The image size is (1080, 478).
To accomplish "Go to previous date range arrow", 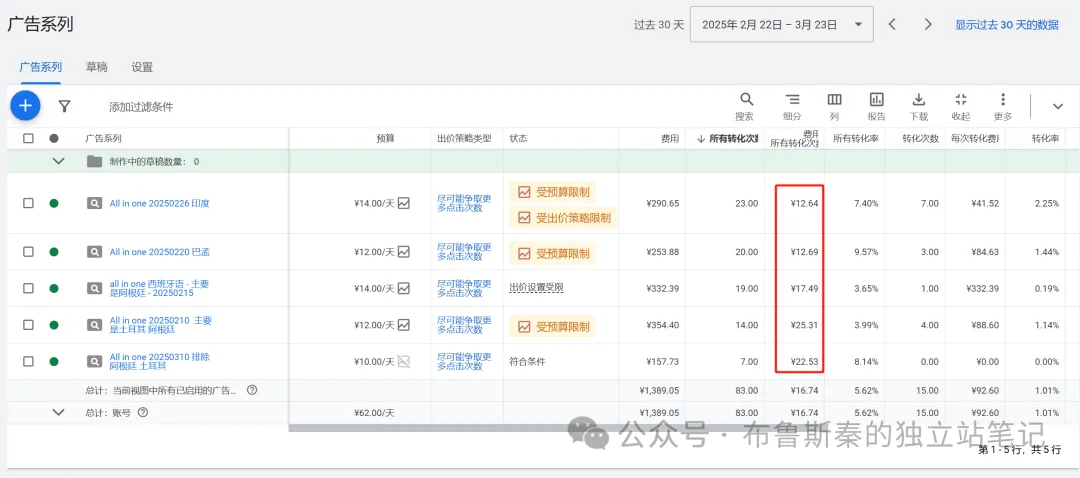I will (892, 24).
